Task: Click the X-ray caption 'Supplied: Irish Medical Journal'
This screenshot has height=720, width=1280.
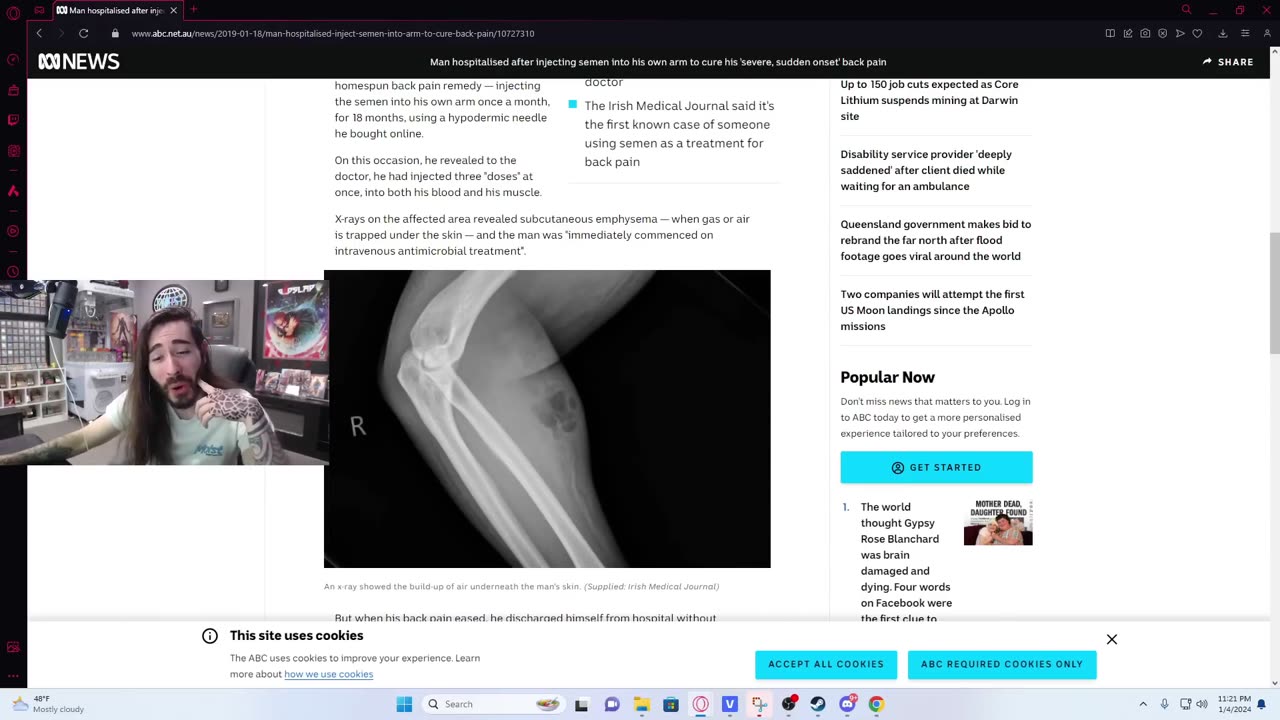Action: click(651, 587)
